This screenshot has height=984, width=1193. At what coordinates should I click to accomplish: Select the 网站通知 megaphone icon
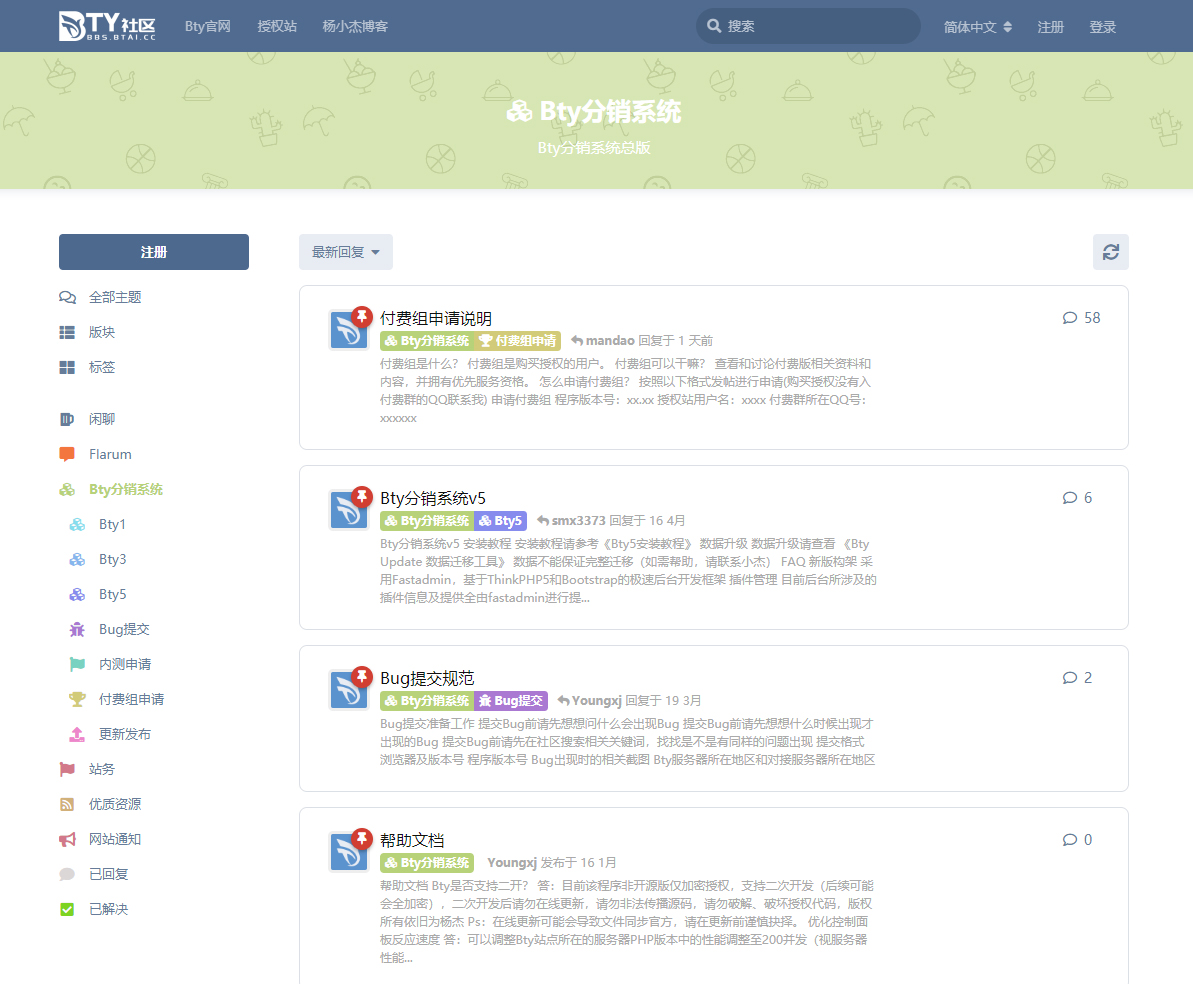tap(67, 839)
